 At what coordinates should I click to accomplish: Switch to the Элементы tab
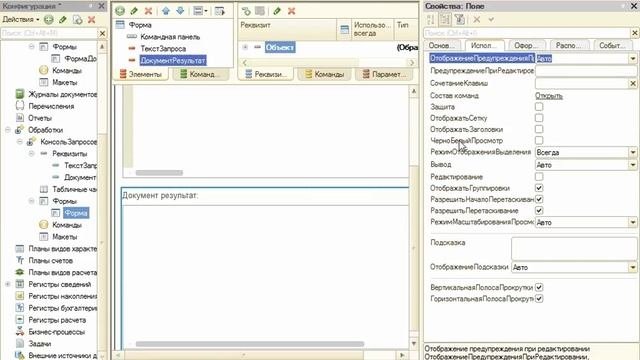(x=141, y=74)
